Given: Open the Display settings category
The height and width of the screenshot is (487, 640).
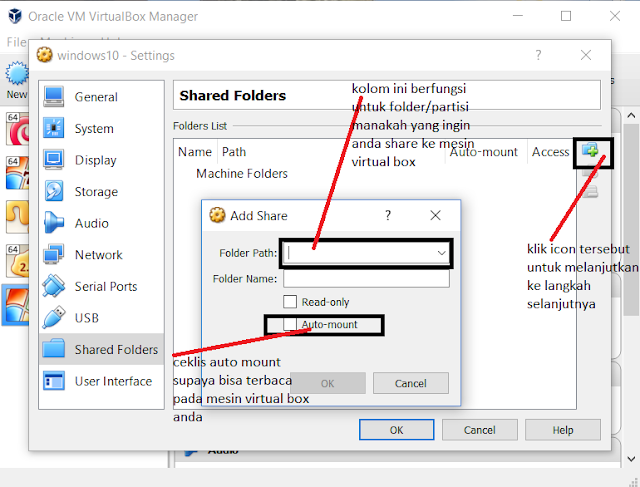Looking at the screenshot, I should [x=101, y=160].
